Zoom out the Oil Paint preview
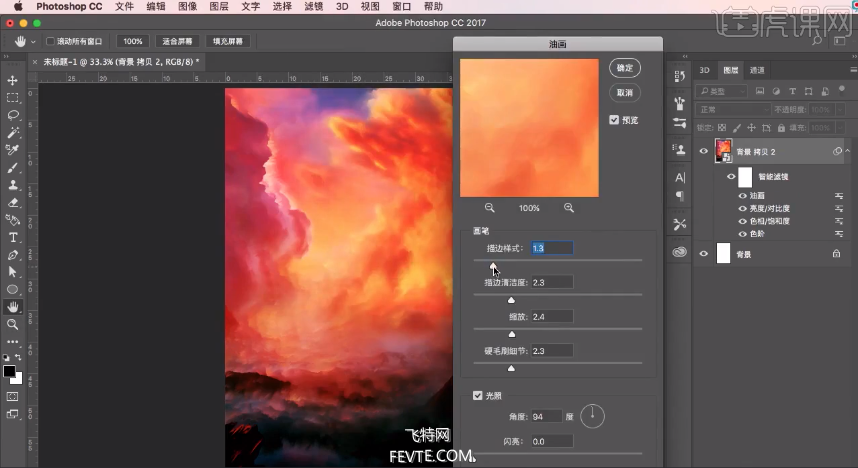 (x=490, y=208)
